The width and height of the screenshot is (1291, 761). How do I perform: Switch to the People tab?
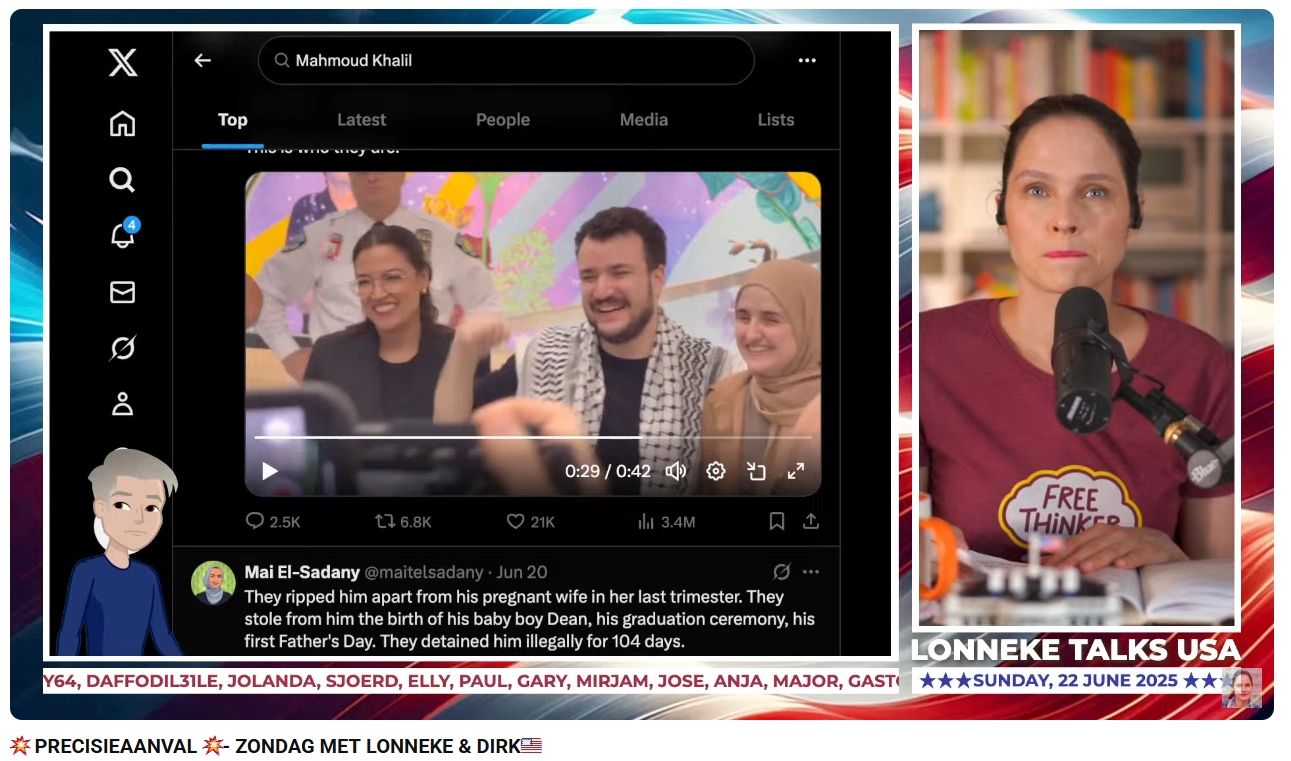point(503,120)
